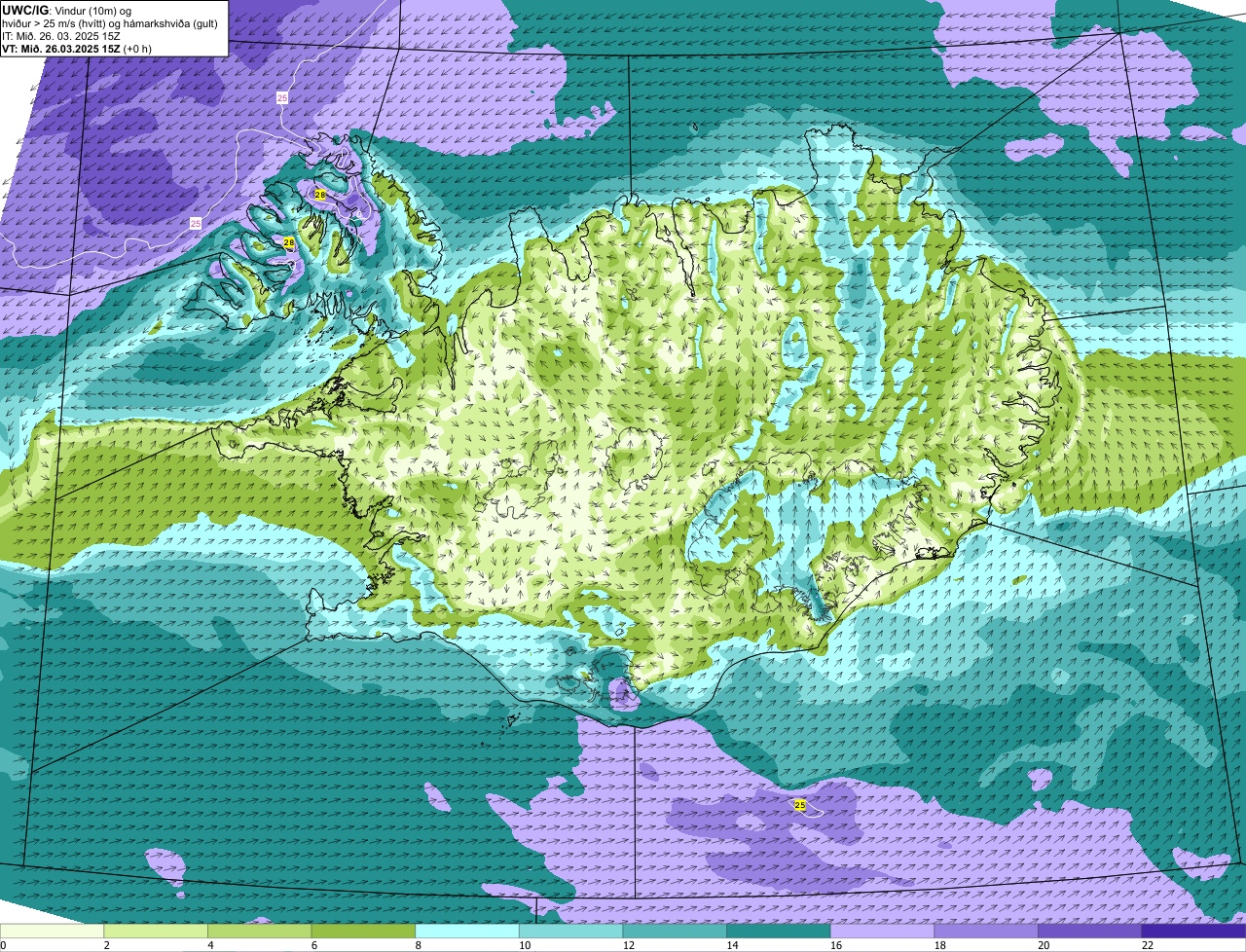Viewport: 1246px width, 952px height.
Task: Click the legend scale value "12"
Action: 628,945
